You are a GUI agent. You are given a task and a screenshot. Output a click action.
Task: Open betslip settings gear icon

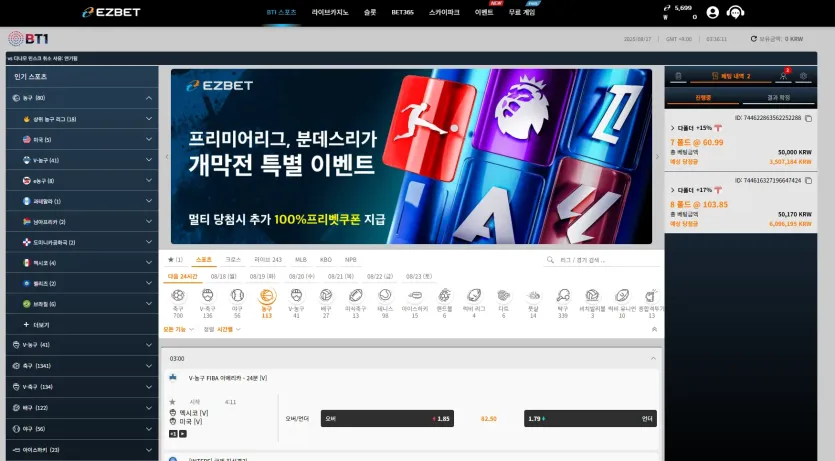coord(803,76)
